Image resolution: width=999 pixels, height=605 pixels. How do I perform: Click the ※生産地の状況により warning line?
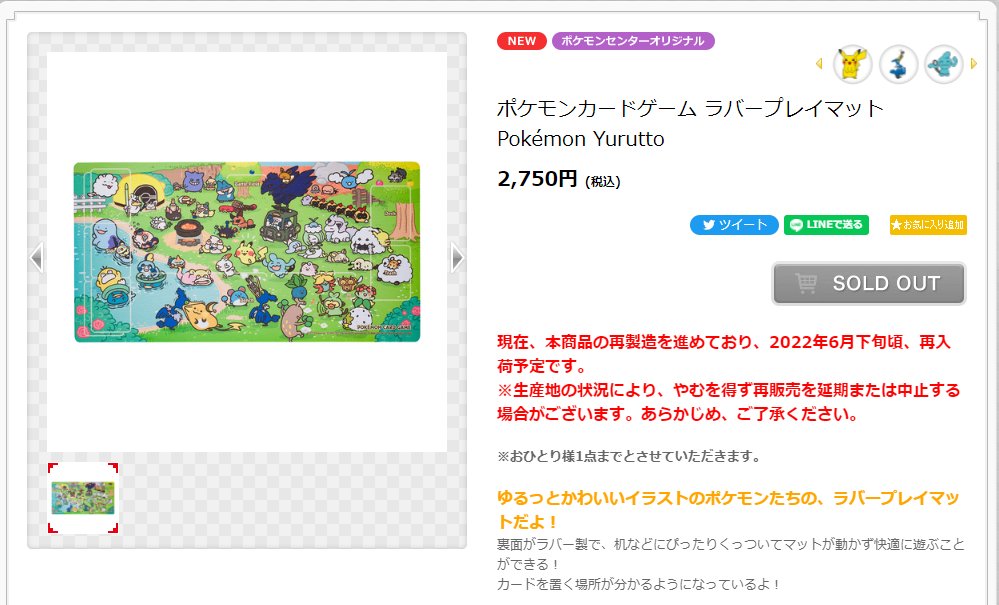(x=728, y=402)
